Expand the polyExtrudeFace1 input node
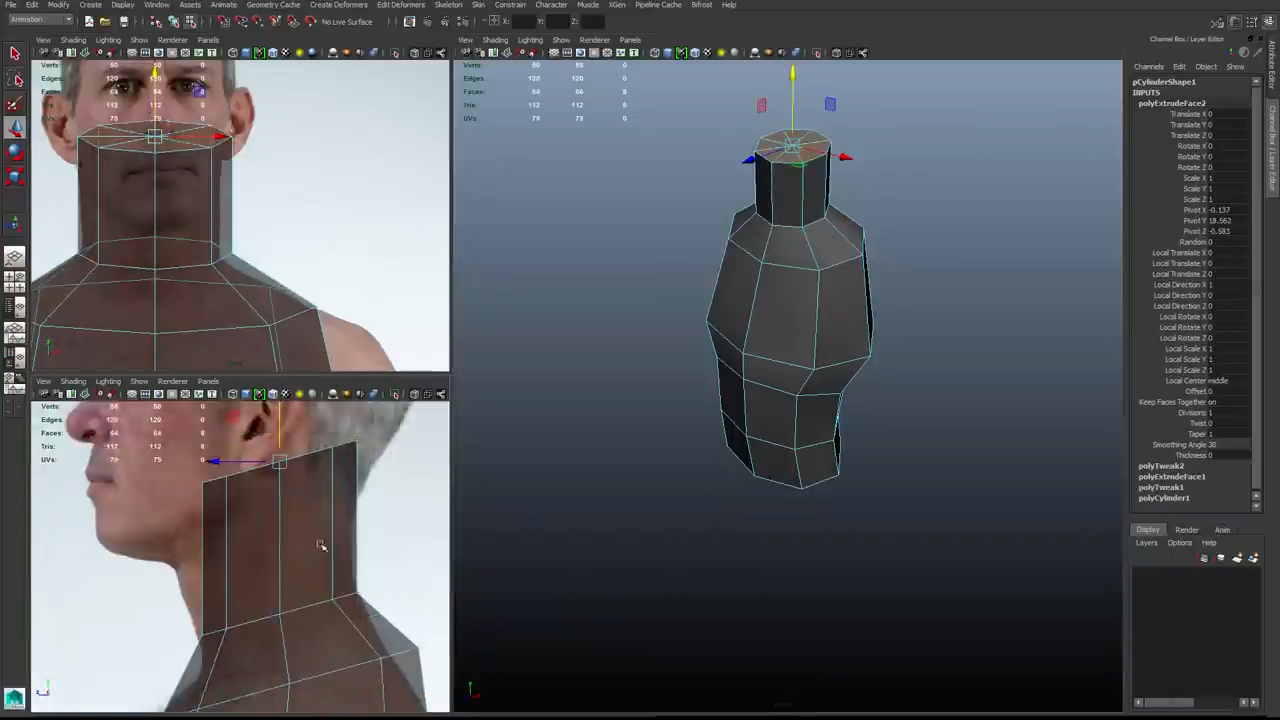 coord(1172,477)
